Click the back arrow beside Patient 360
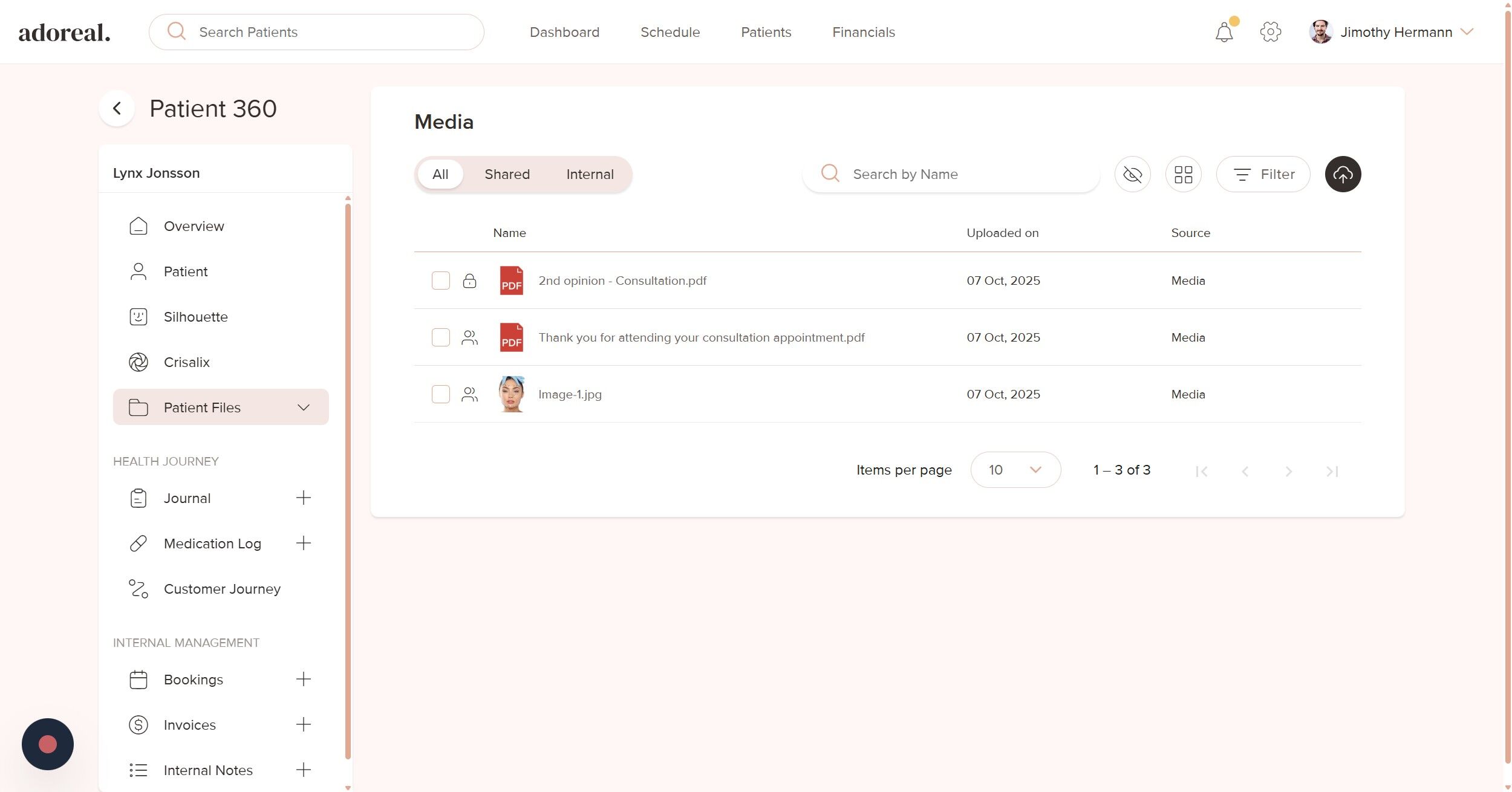 pos(117,109)
